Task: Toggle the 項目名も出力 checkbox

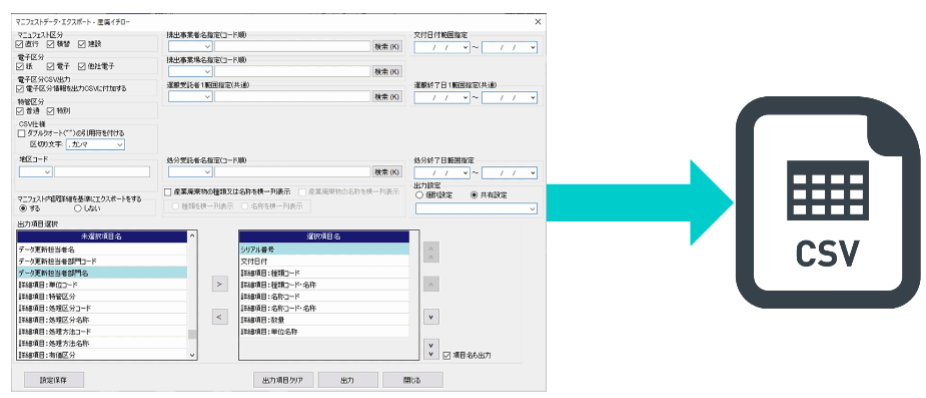Action: coord(446,355)
